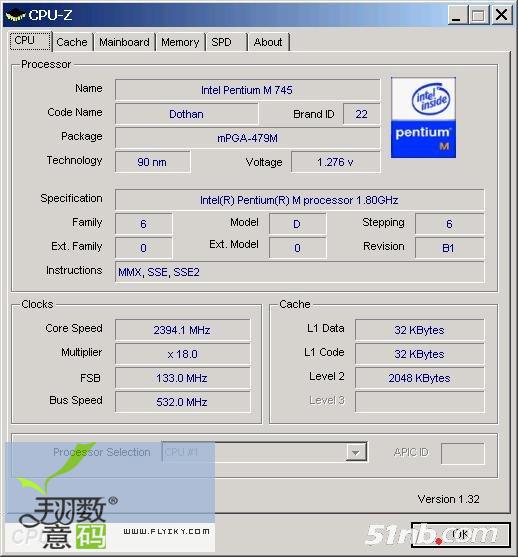Open the Mainboard tab

(x=124, y=42)
